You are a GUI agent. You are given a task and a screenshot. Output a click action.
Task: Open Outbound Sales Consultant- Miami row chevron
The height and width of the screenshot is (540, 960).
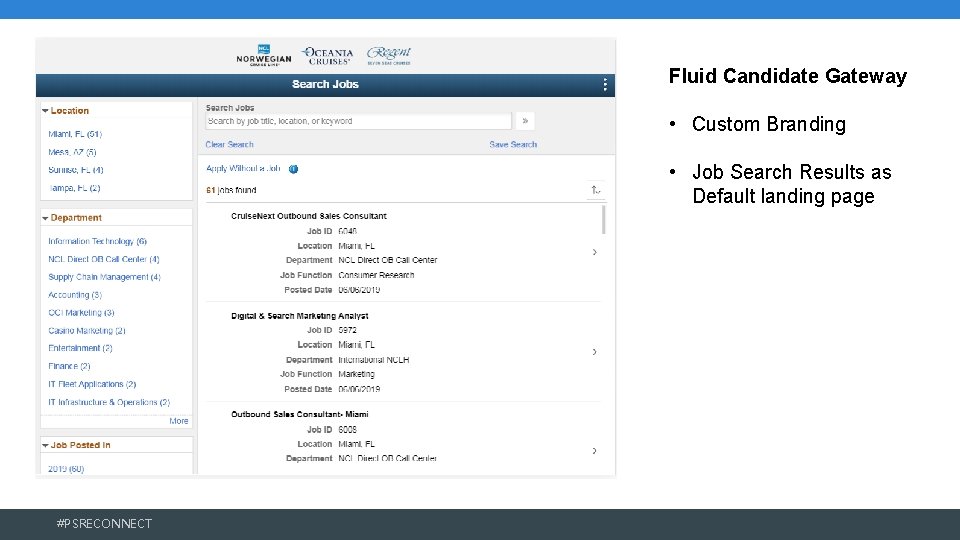(x=594, y=451)
